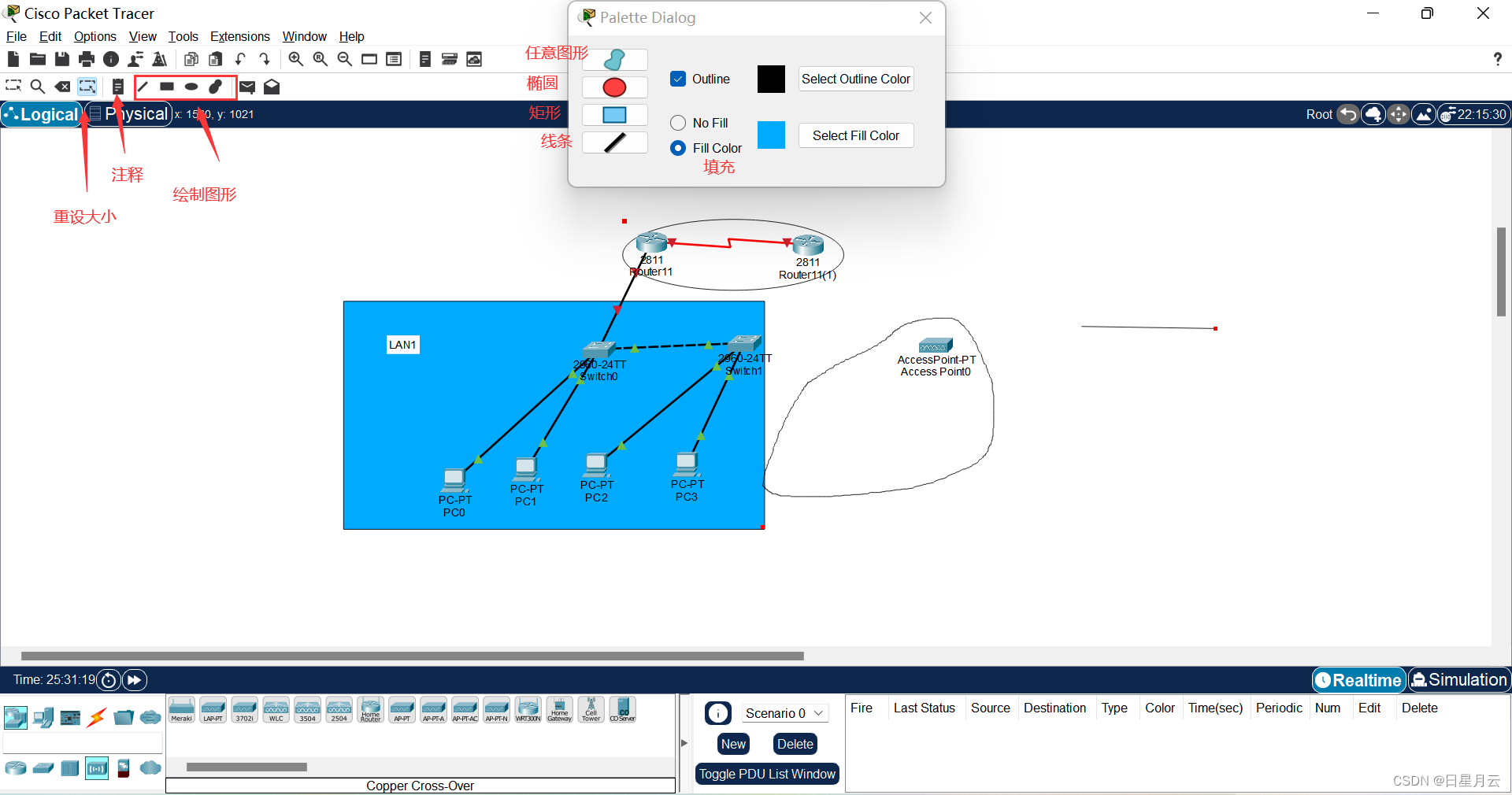
Task: Click the Select Outline Color button
Action: pos(856,79)
